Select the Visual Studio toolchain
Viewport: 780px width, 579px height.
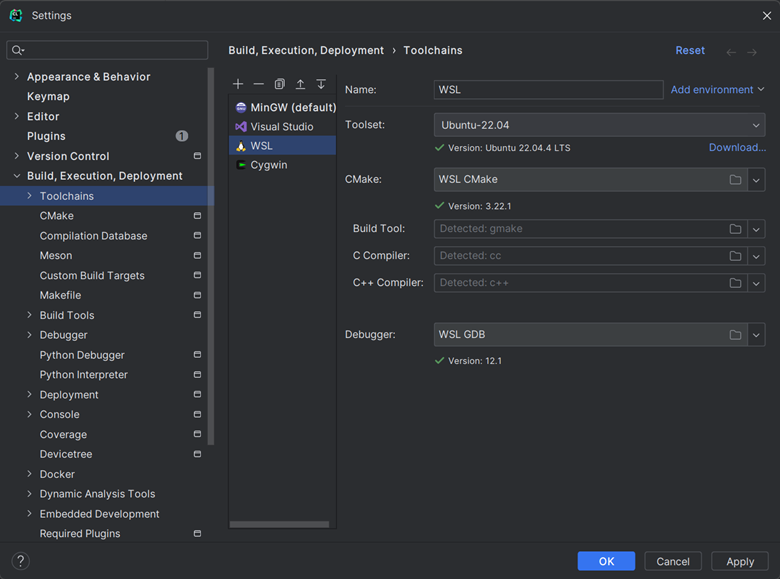pyautogui.click(x=283, y=127)
